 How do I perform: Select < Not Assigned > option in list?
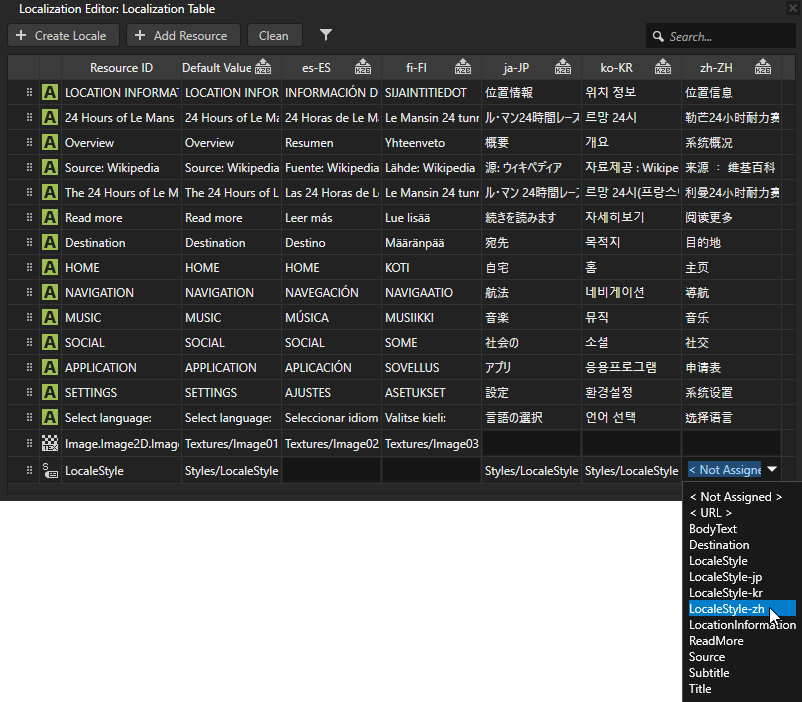pos(735,497)
